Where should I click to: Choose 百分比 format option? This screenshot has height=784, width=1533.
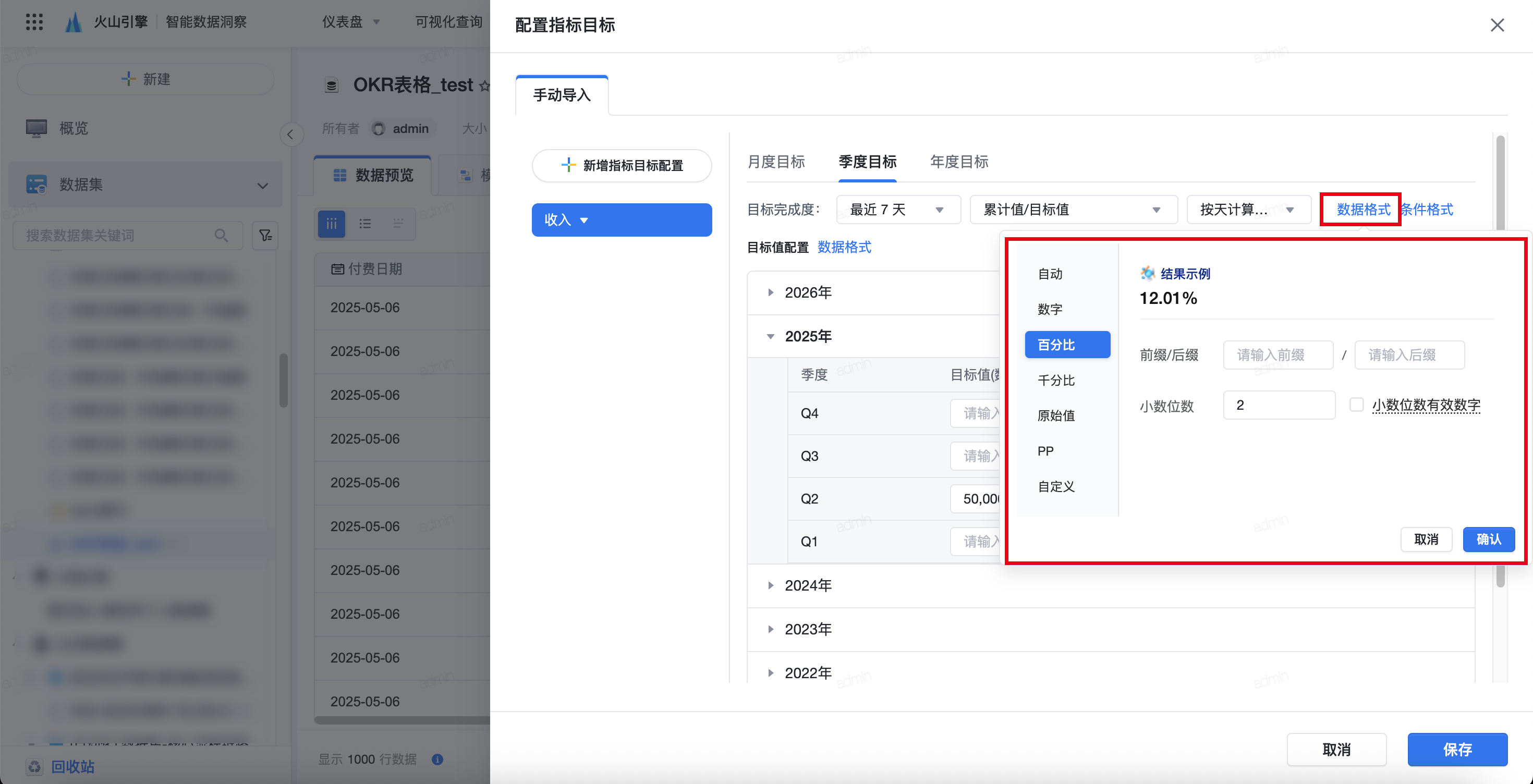click(x=1067, y=345)
